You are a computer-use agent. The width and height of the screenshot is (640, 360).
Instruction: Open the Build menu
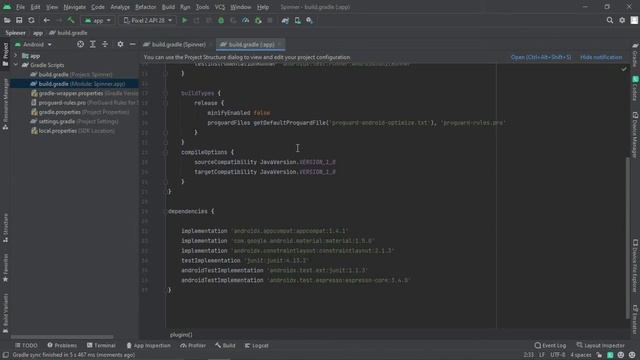(x=168, y=7)
